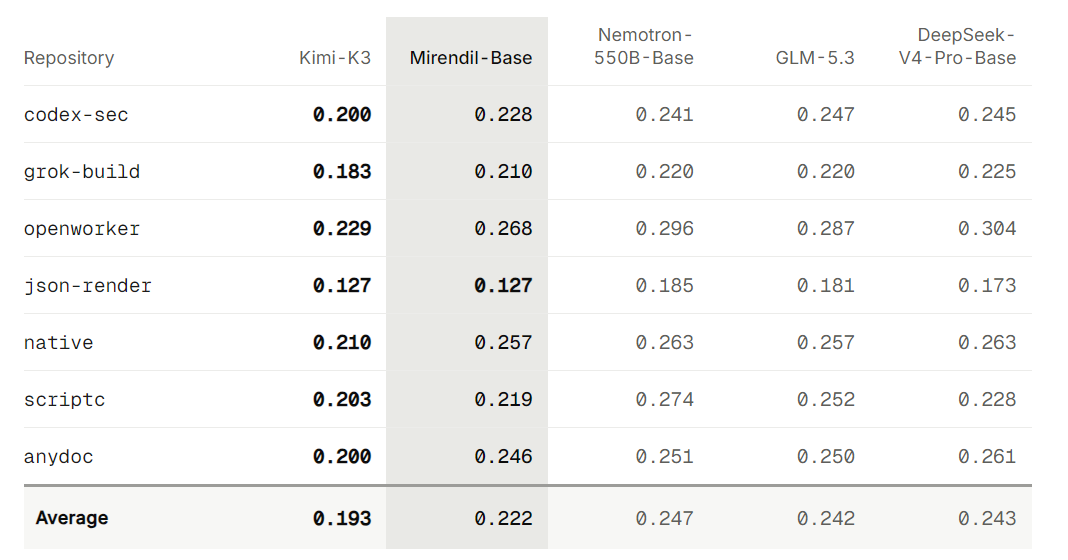1068x560 pixels.
Task: Click the Repository column header
Action: [69, 58]
